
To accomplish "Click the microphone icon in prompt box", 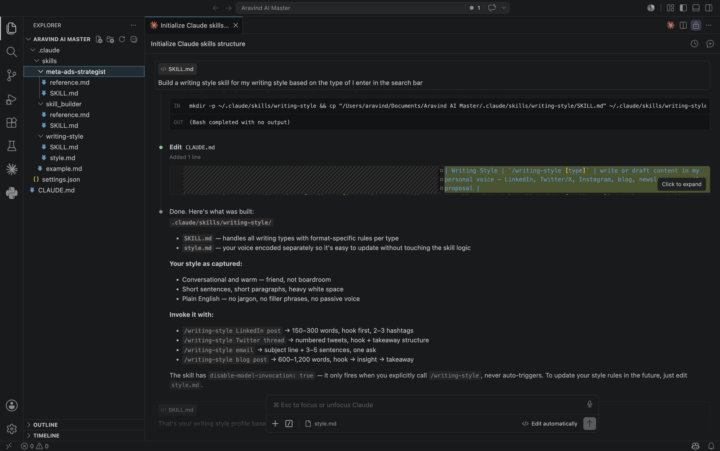I will 590,404.
